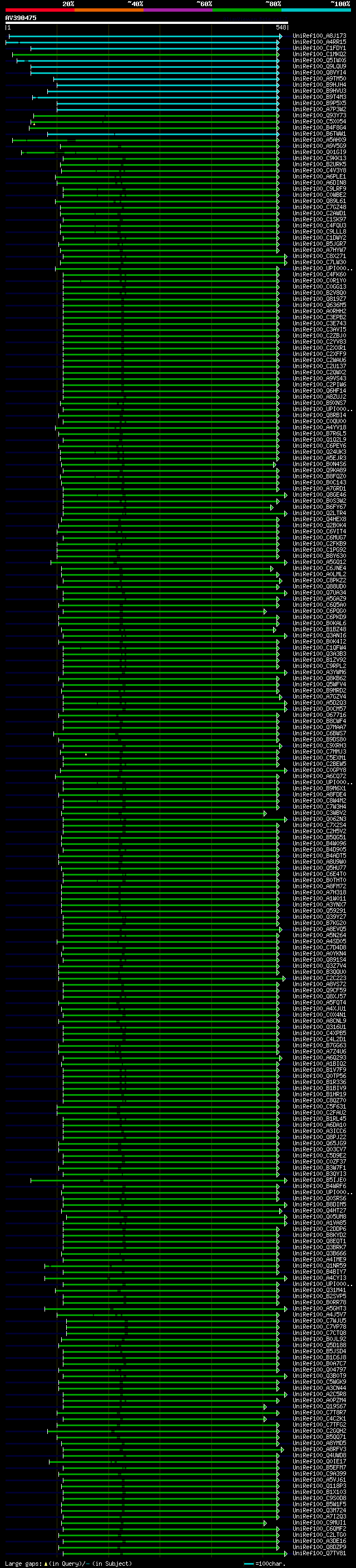The height and width of the screenshot is (1568, 356).
Task: Select the UniRef100_C7D4D8 label
Action: 319,947
